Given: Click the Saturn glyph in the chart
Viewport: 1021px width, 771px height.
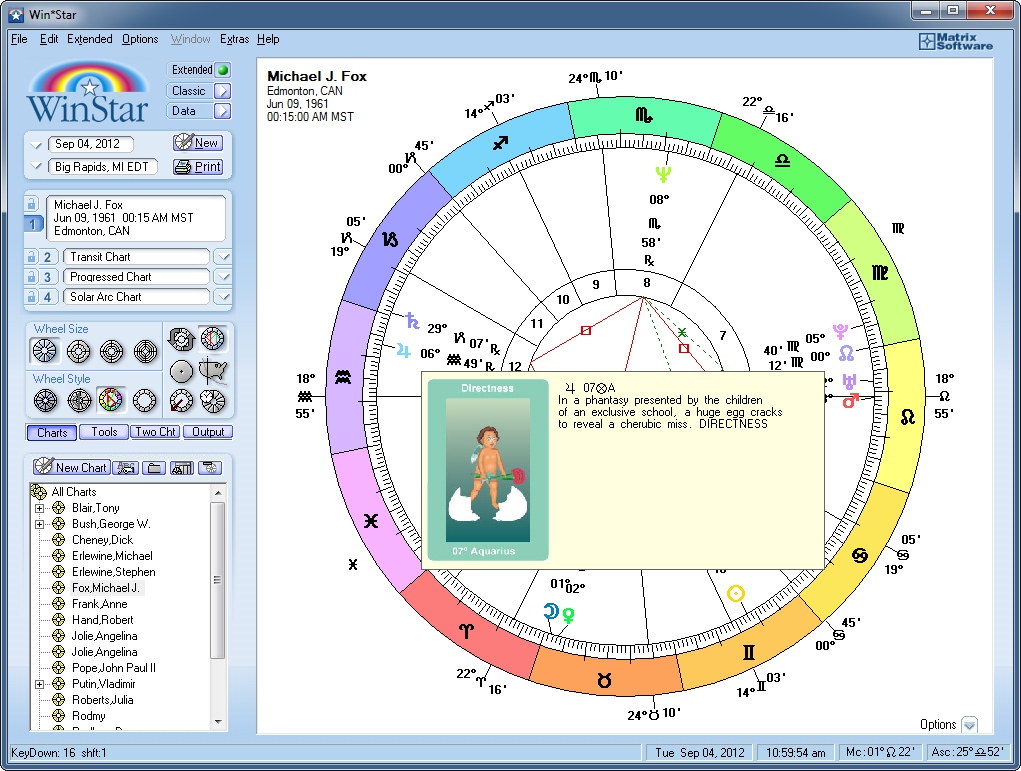Looking at the screenshot, I should (412, 320).
